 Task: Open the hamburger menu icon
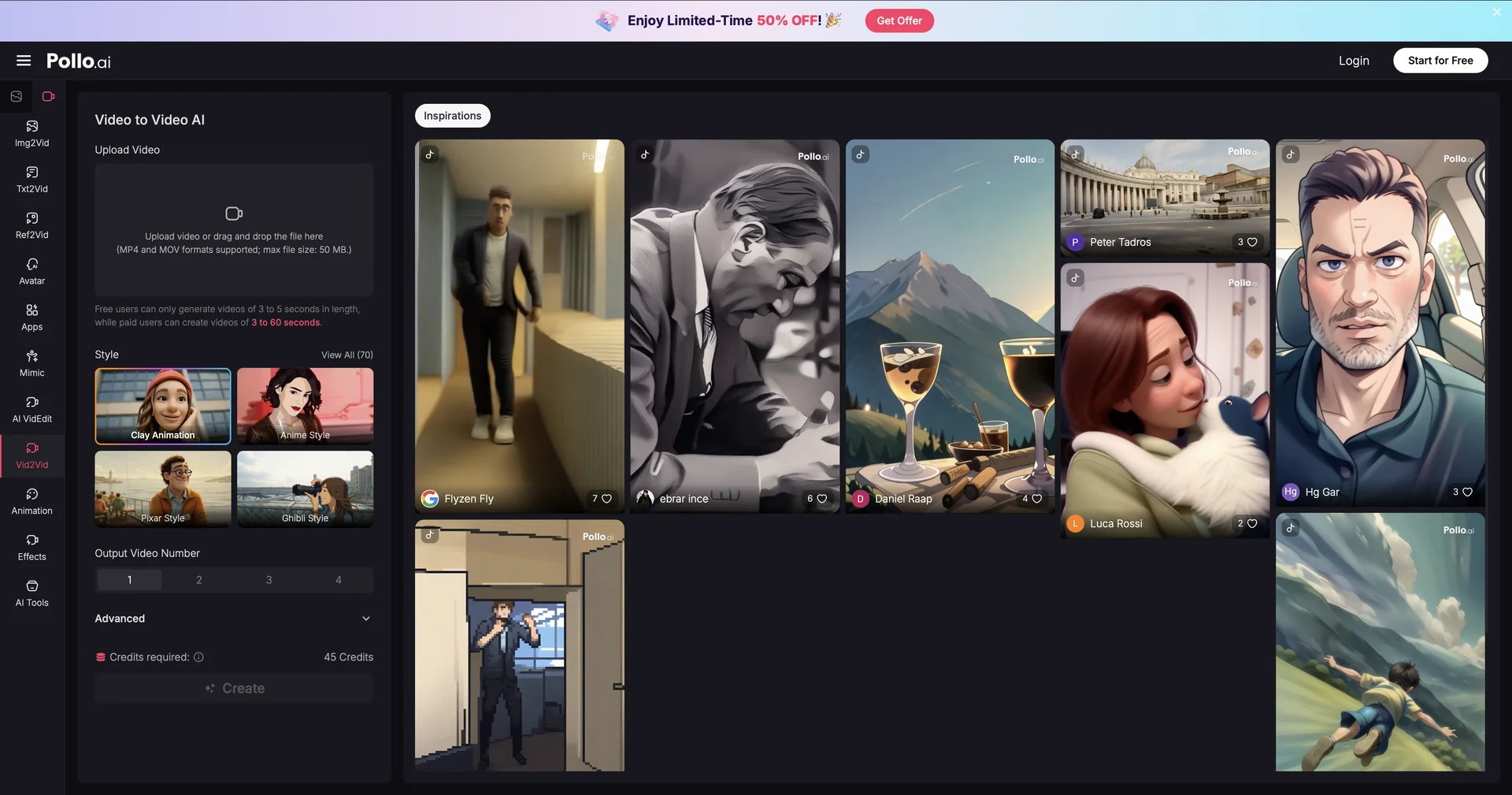24,61
